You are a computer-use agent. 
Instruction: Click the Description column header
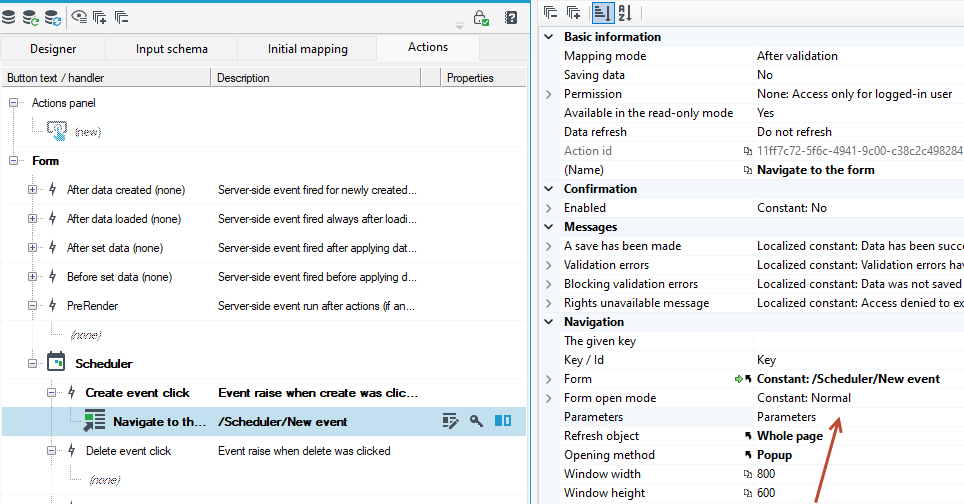click(x=316, y=78)
